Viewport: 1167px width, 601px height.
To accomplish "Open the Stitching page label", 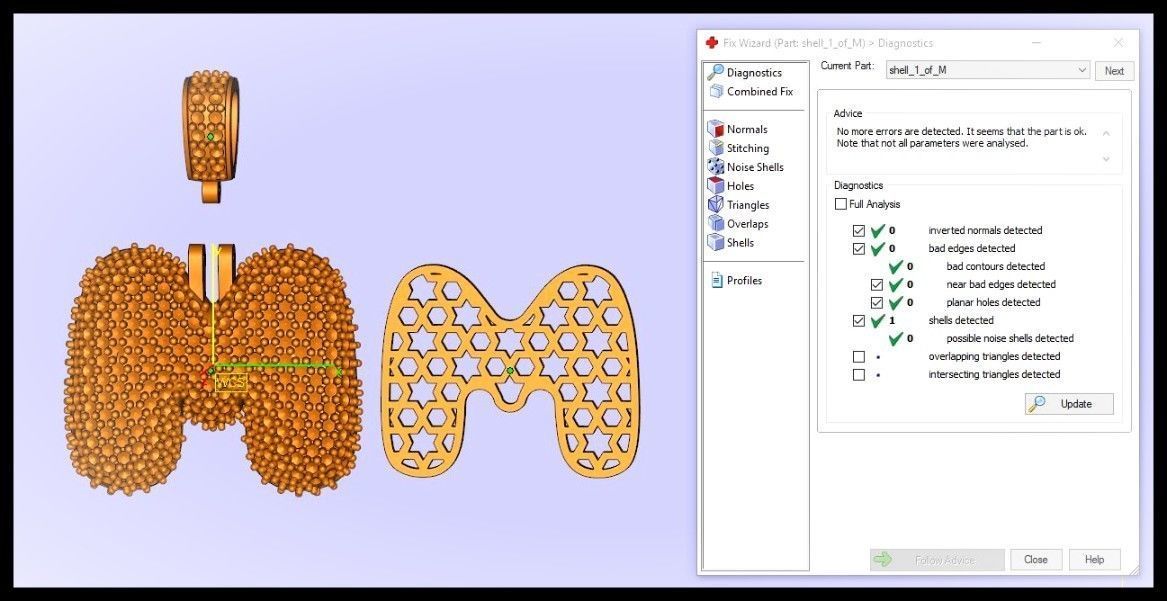I will 748,148.
